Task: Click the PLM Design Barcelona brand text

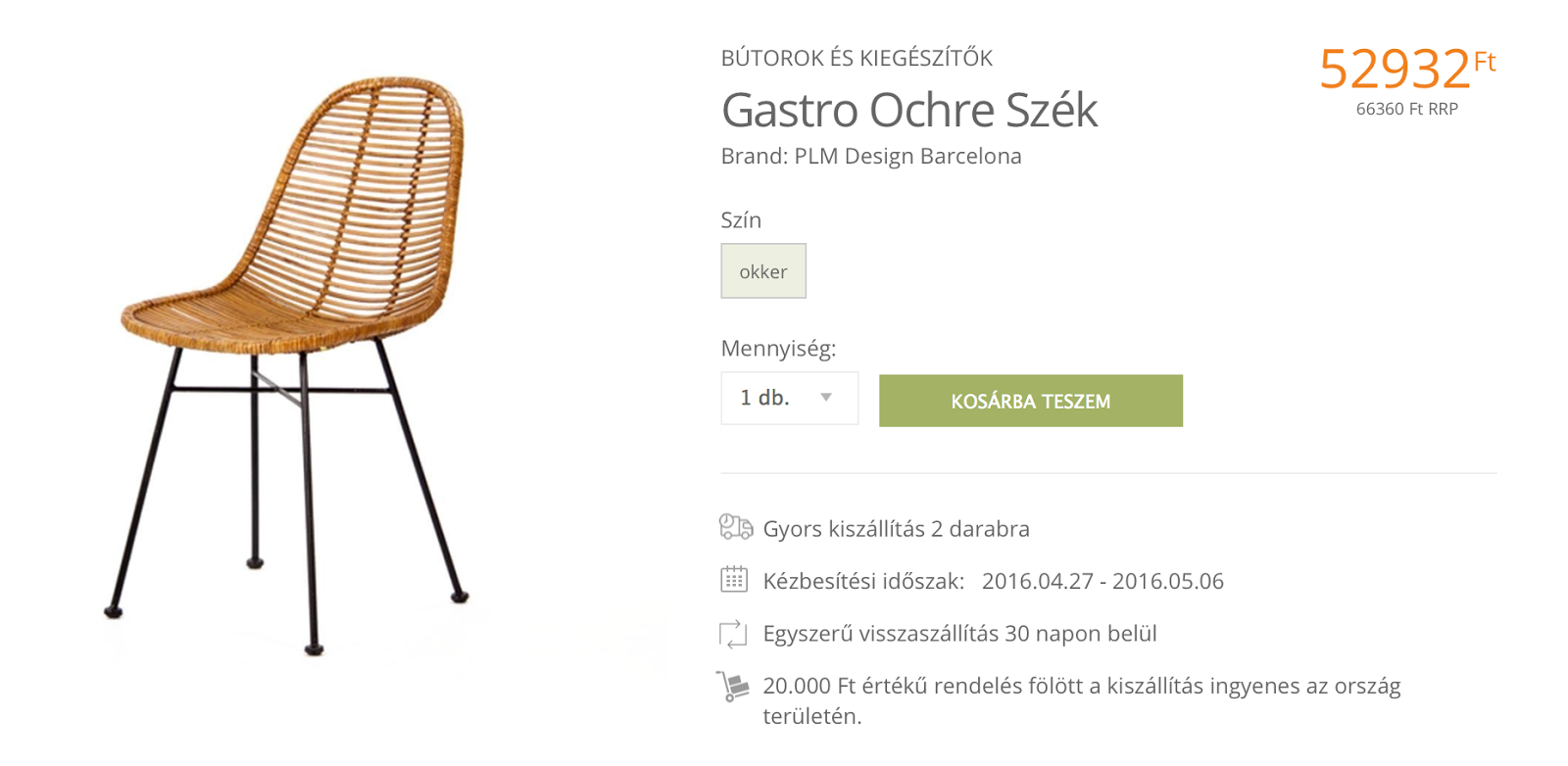Action: [x=907, y=156]
